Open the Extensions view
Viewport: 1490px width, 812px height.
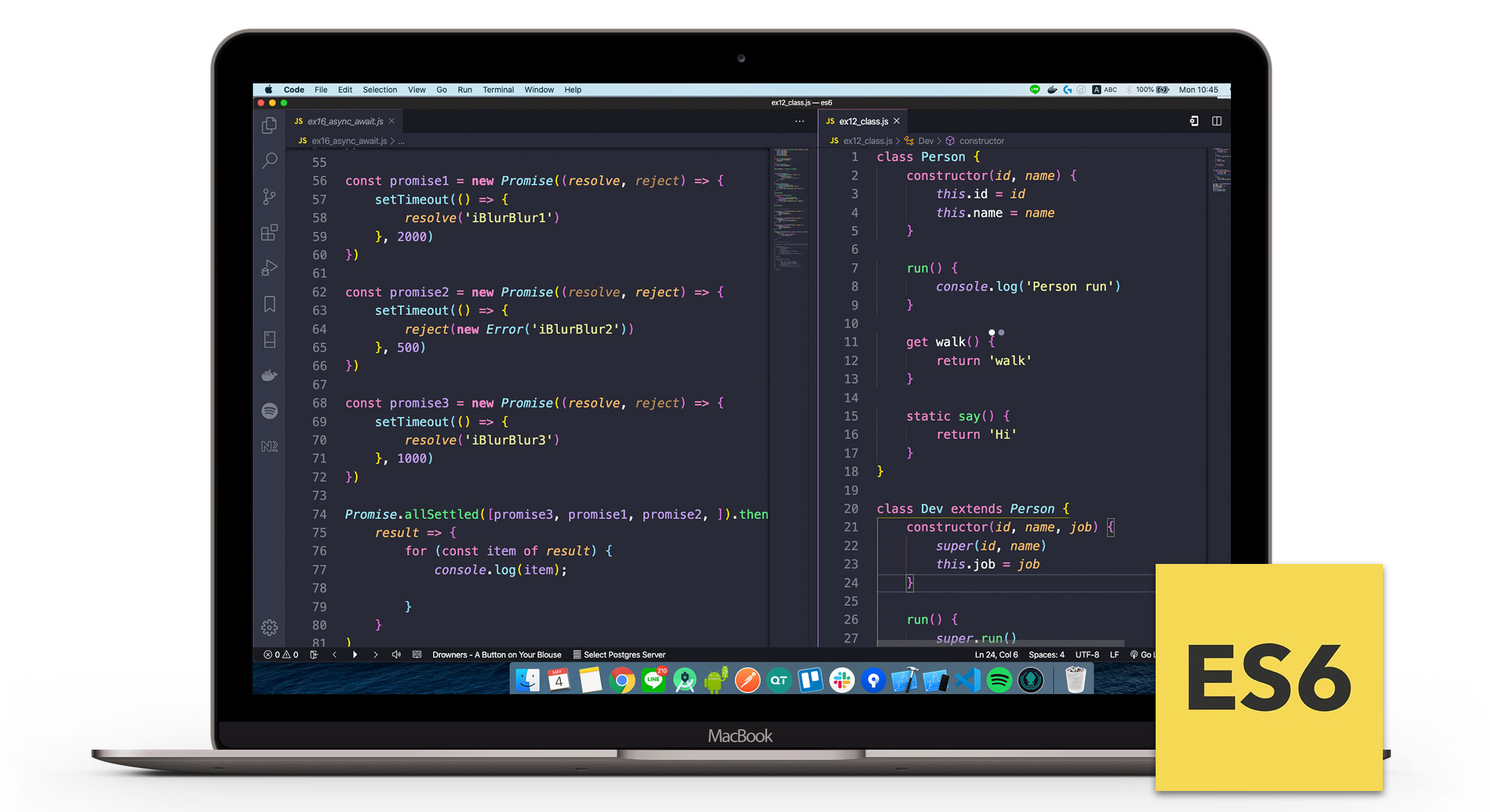(269, 232)
